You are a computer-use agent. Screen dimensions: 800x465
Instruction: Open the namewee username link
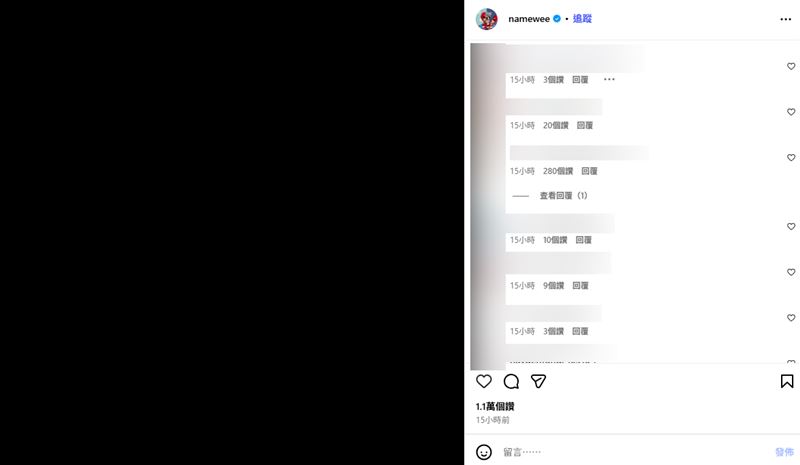pos(529,19)
